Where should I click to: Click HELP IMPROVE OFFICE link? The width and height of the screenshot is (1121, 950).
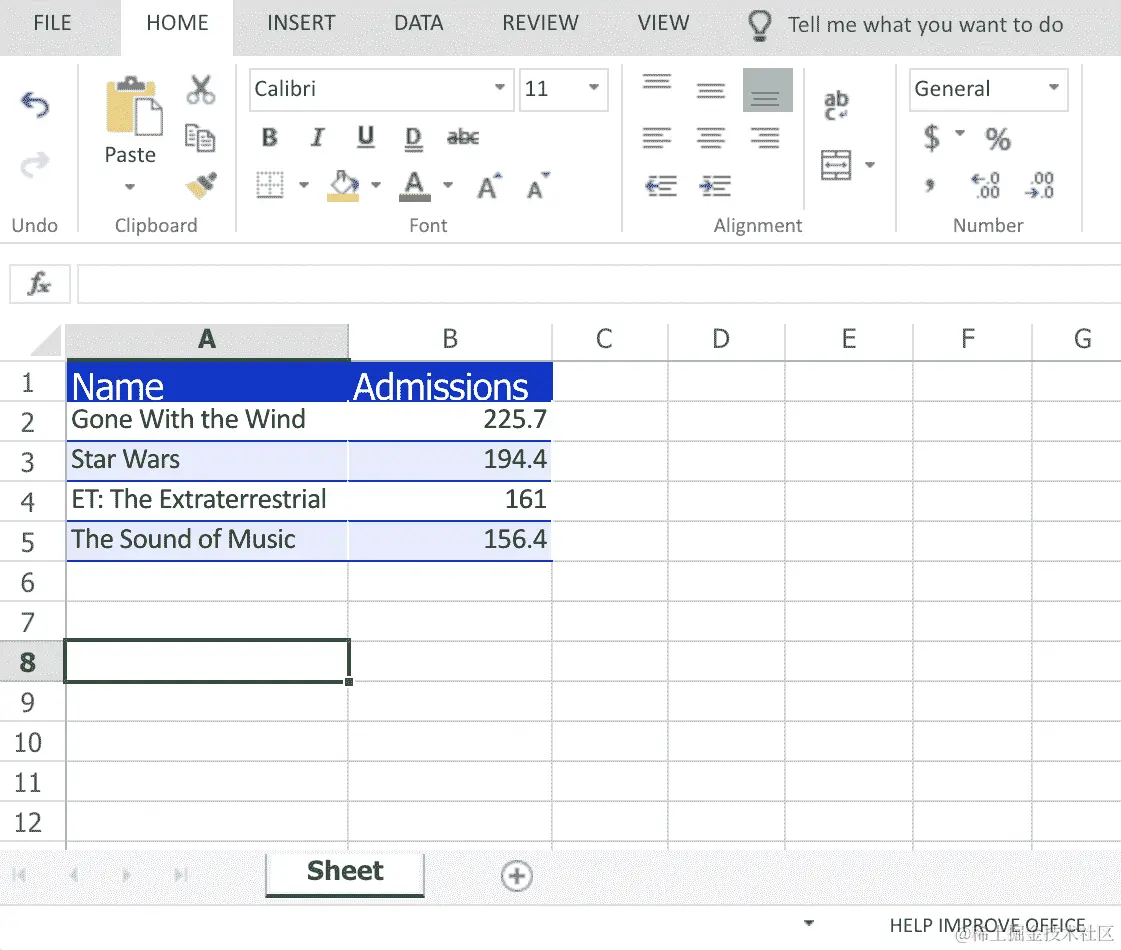pyautogui.click(x=987, y=926)
